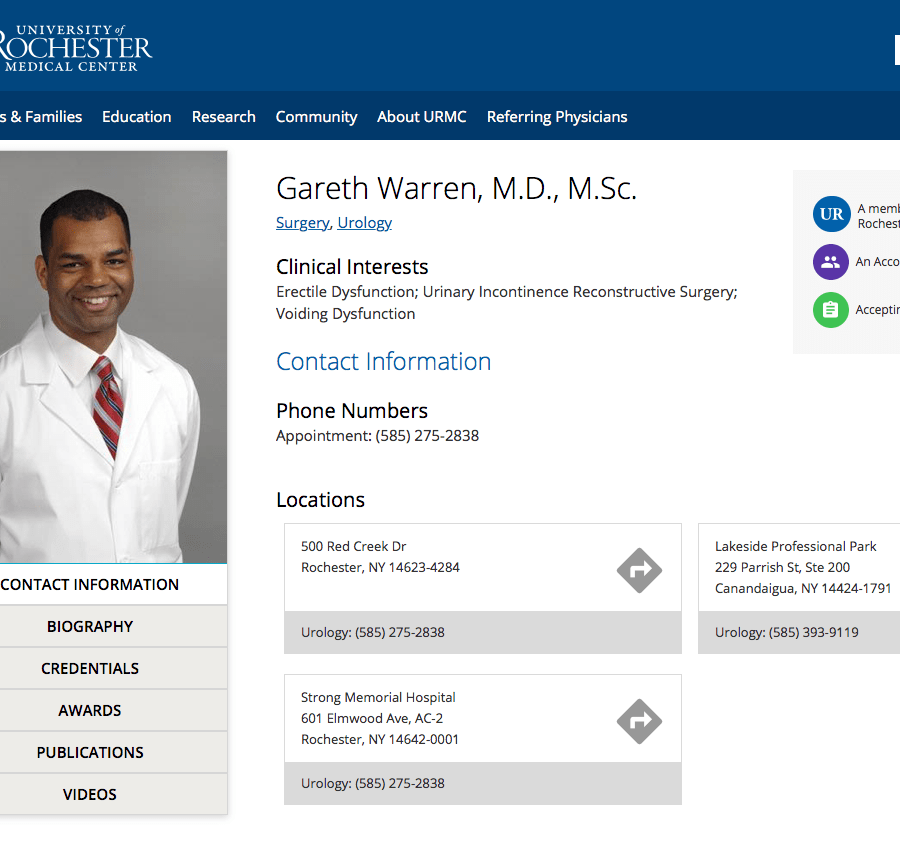Get directions for the 500 Red Creek Dr location
Image resolution: width=900 pixels, height=842 pixels.
tap(639, 570)
